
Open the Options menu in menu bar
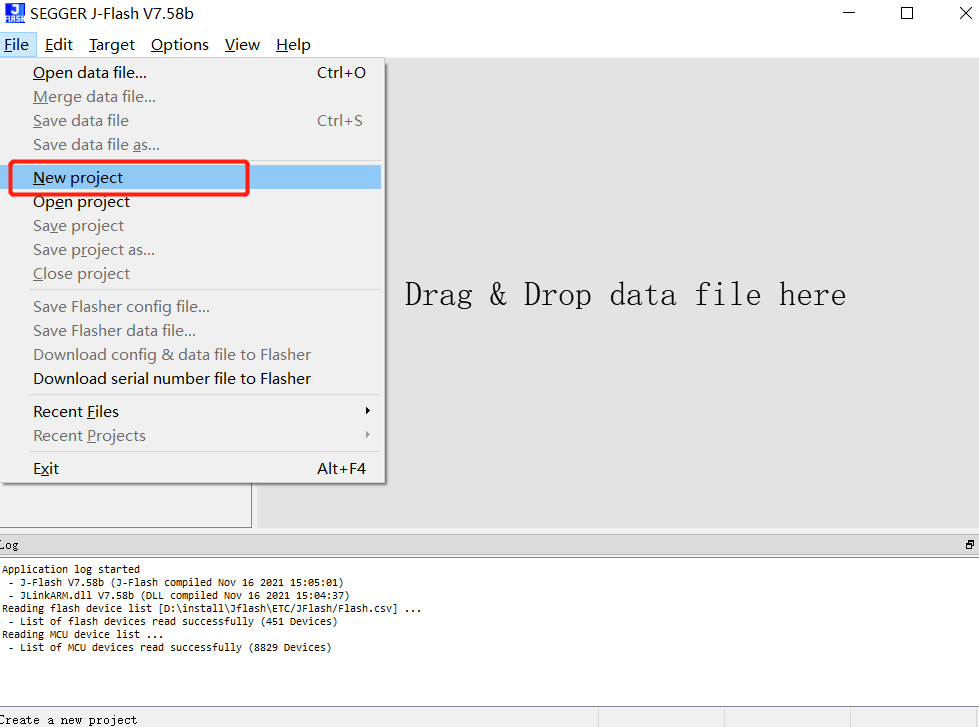(x=180, y=45)
